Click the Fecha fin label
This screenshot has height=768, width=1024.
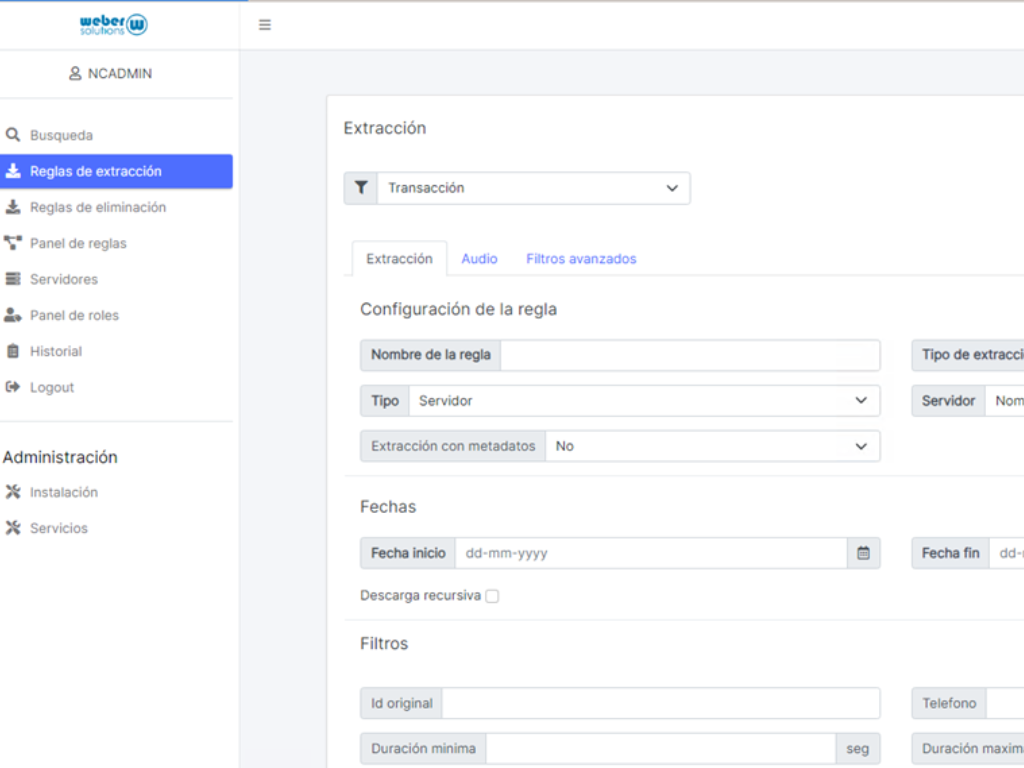pos(950,553)
